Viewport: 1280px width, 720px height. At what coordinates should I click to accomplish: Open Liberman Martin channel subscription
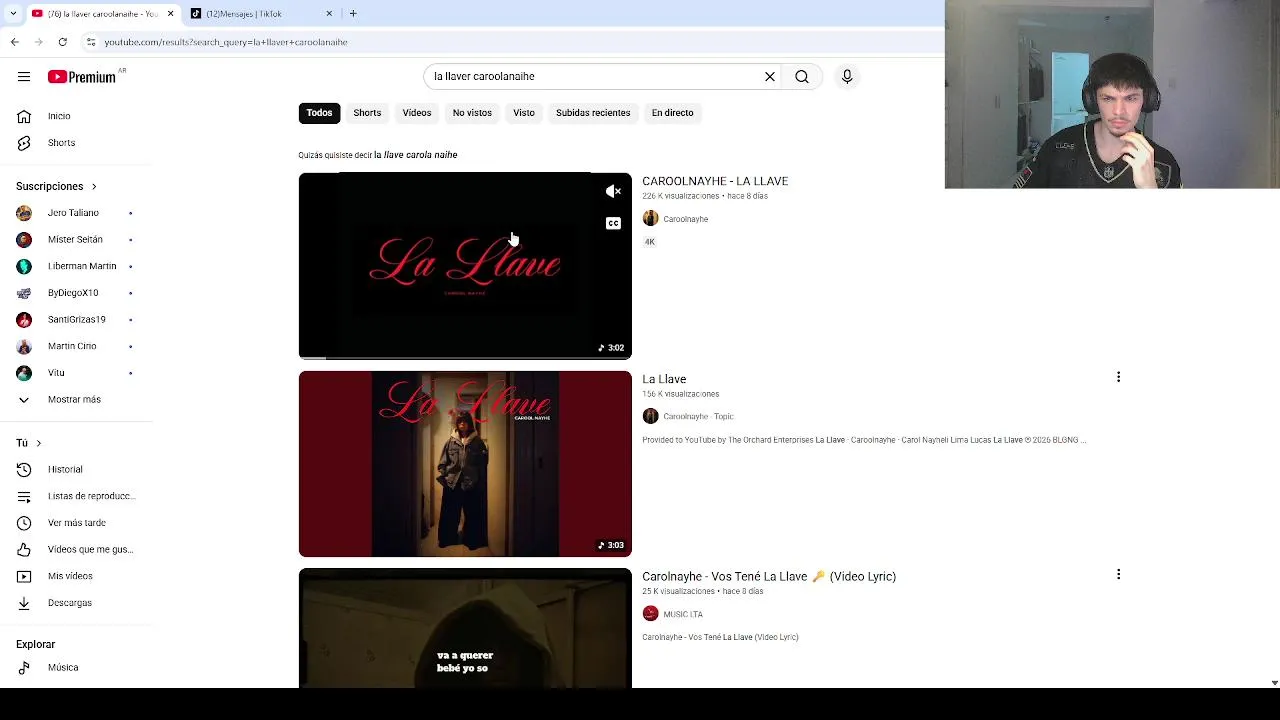(x=82, y=266)
